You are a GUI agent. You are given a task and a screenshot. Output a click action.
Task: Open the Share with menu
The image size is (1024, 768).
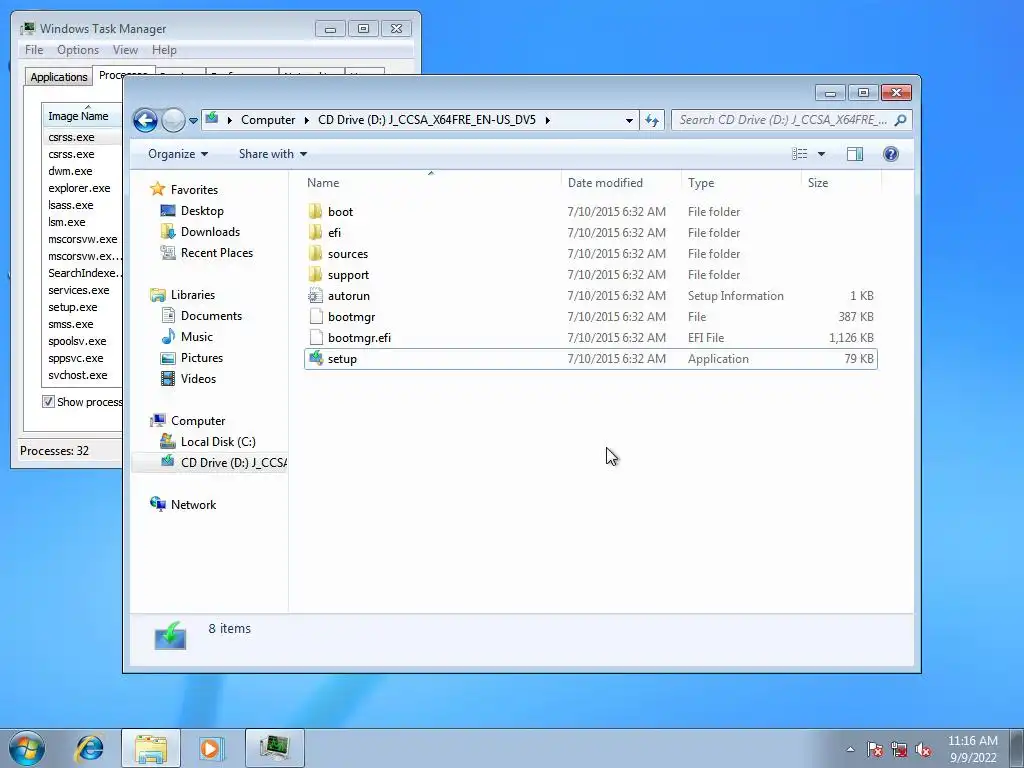272,154
